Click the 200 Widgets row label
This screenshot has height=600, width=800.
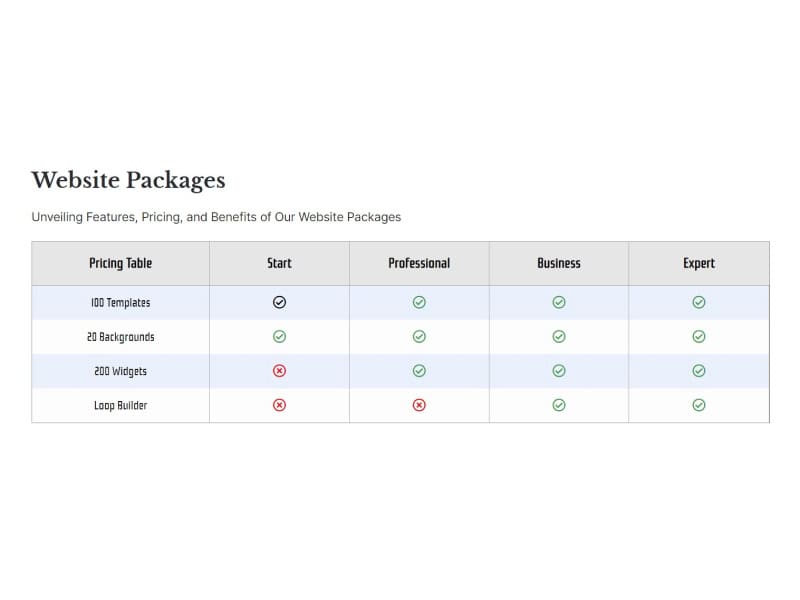(120, 371)
